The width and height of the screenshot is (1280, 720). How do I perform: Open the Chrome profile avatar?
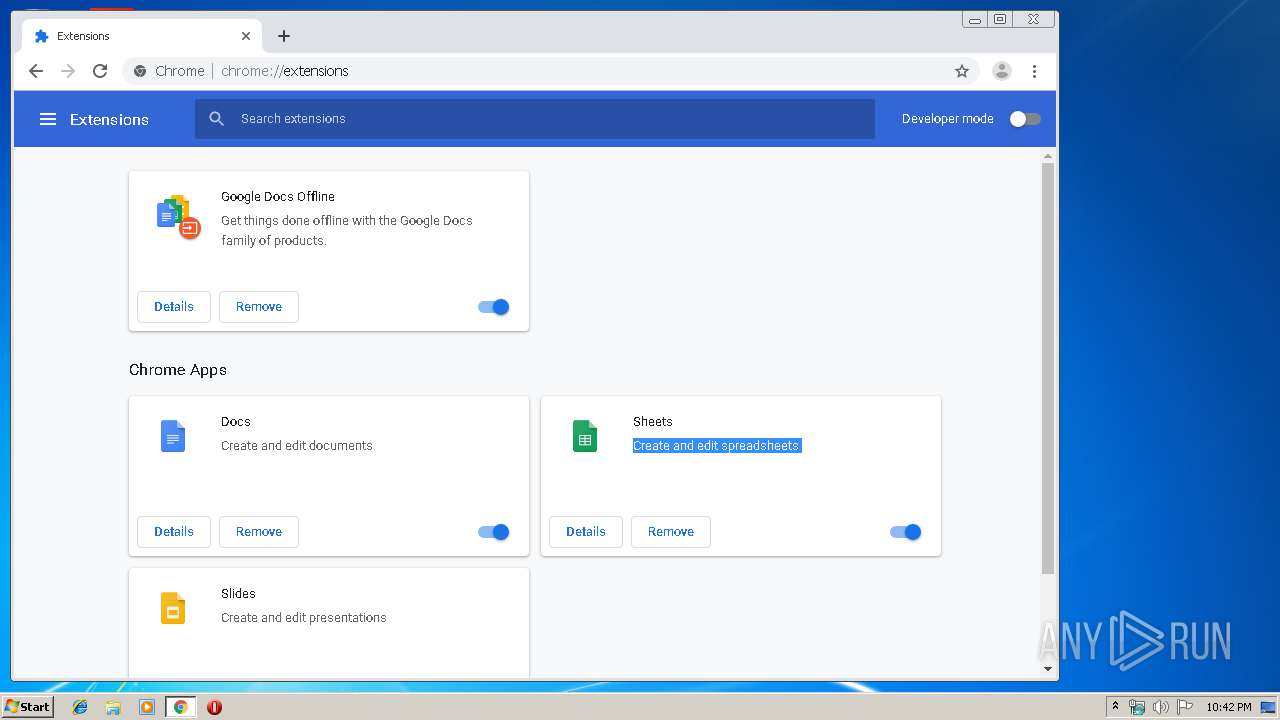[1001, 71]
